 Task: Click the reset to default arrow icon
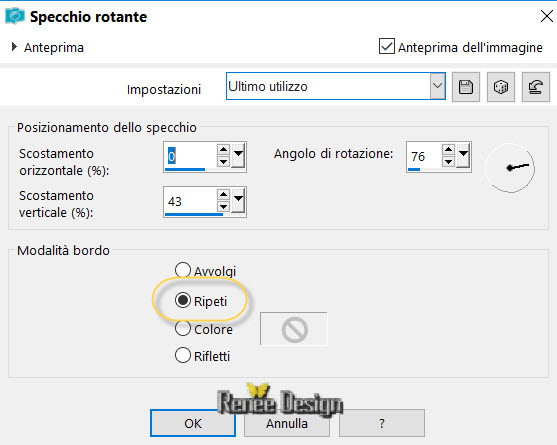point(536,87)
